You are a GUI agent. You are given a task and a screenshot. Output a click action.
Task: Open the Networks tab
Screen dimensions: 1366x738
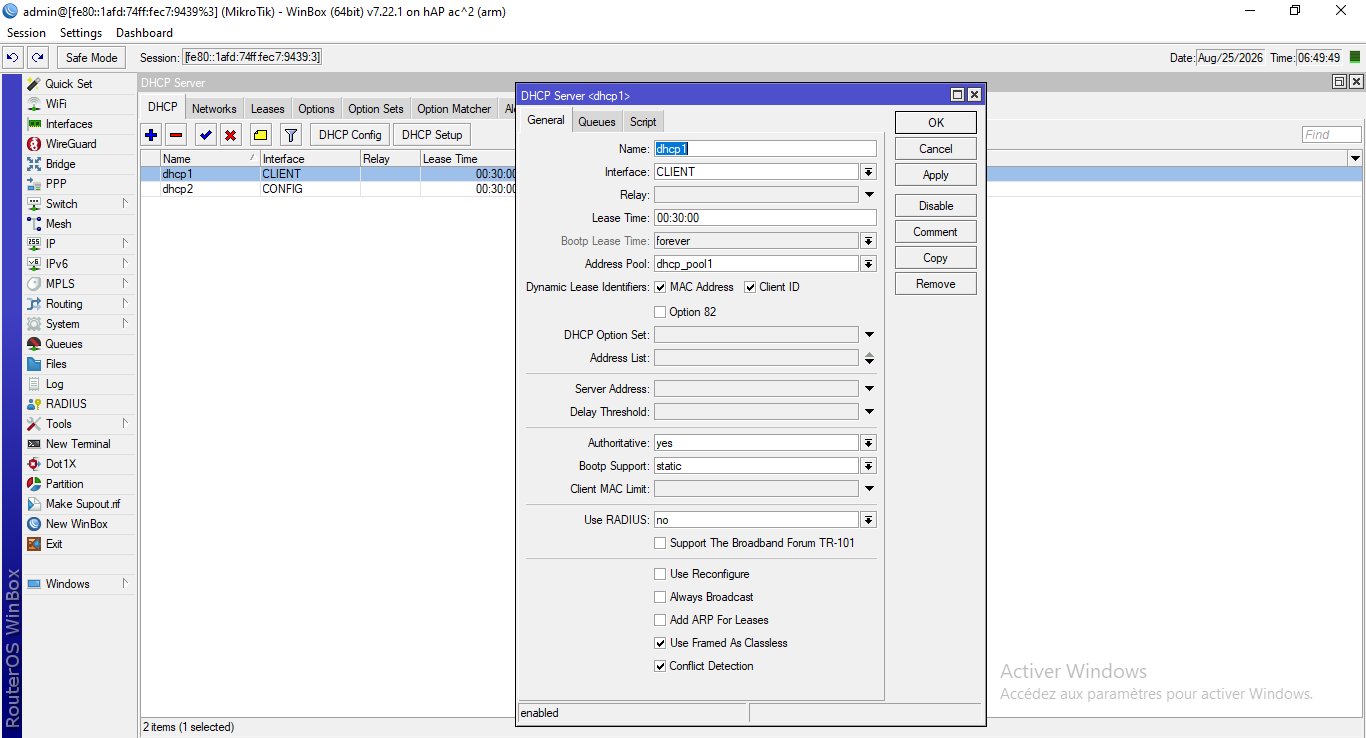214,109
